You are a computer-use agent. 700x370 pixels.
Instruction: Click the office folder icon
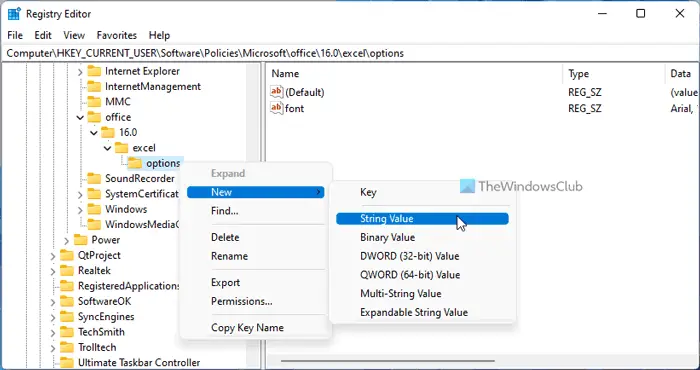(x=94, y=117)
